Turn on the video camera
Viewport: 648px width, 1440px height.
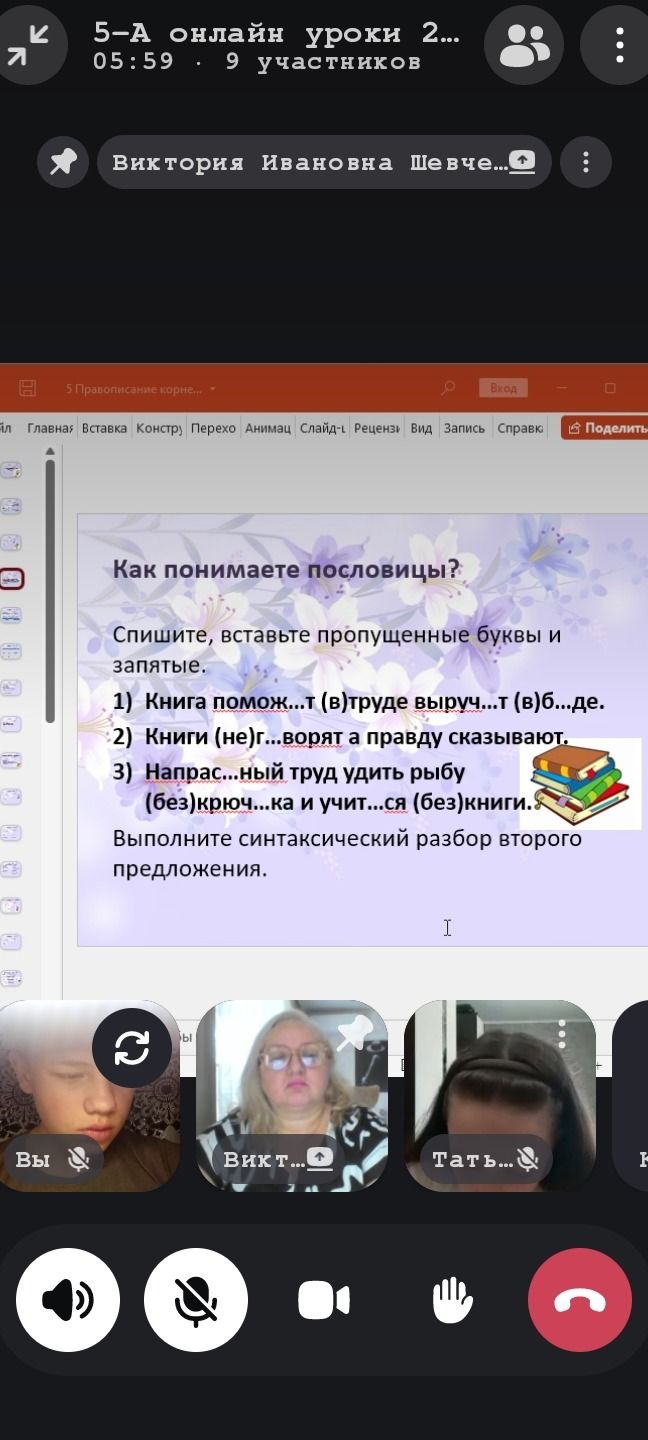[x=324, y=1301]
